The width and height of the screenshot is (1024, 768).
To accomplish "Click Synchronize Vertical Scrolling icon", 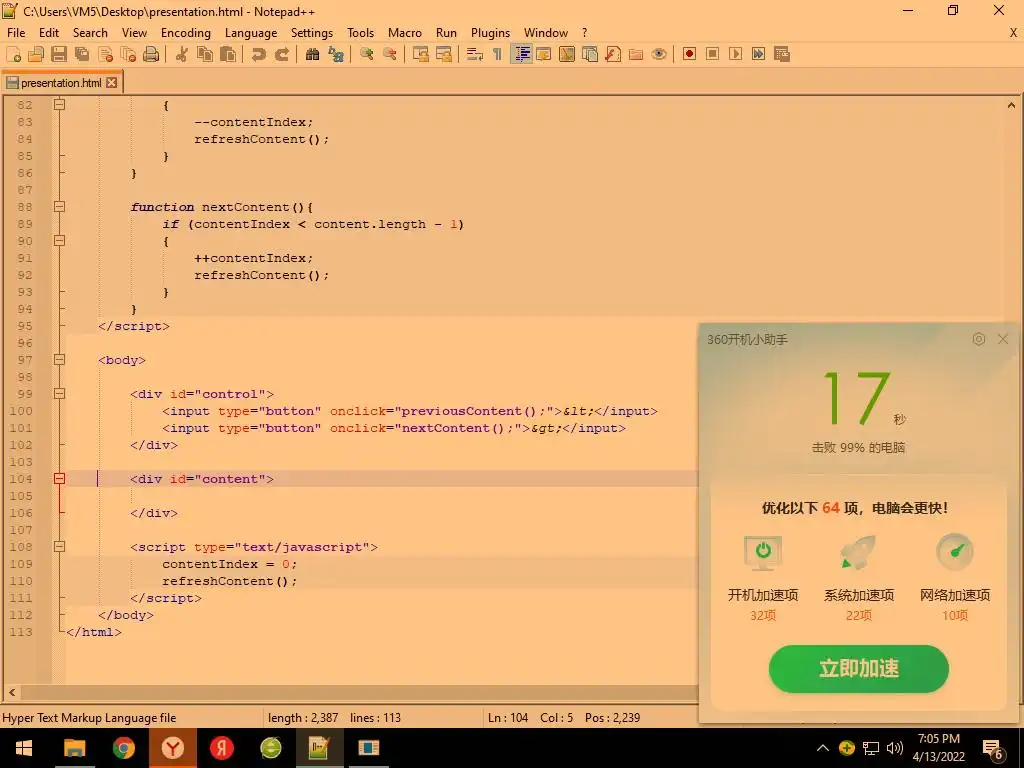I will click(x=421, y=54).
